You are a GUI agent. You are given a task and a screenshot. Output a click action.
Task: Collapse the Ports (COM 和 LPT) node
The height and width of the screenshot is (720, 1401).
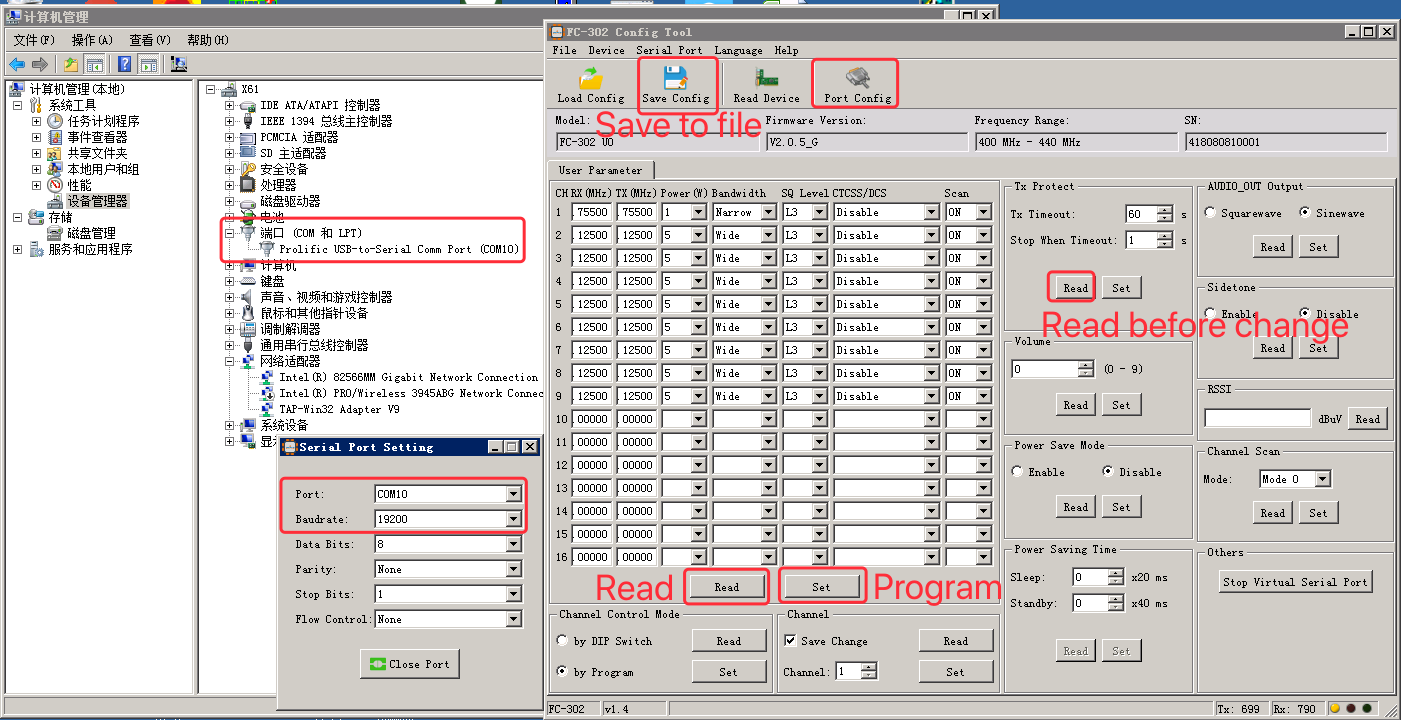pyautogui.click(x=229, y=233)
